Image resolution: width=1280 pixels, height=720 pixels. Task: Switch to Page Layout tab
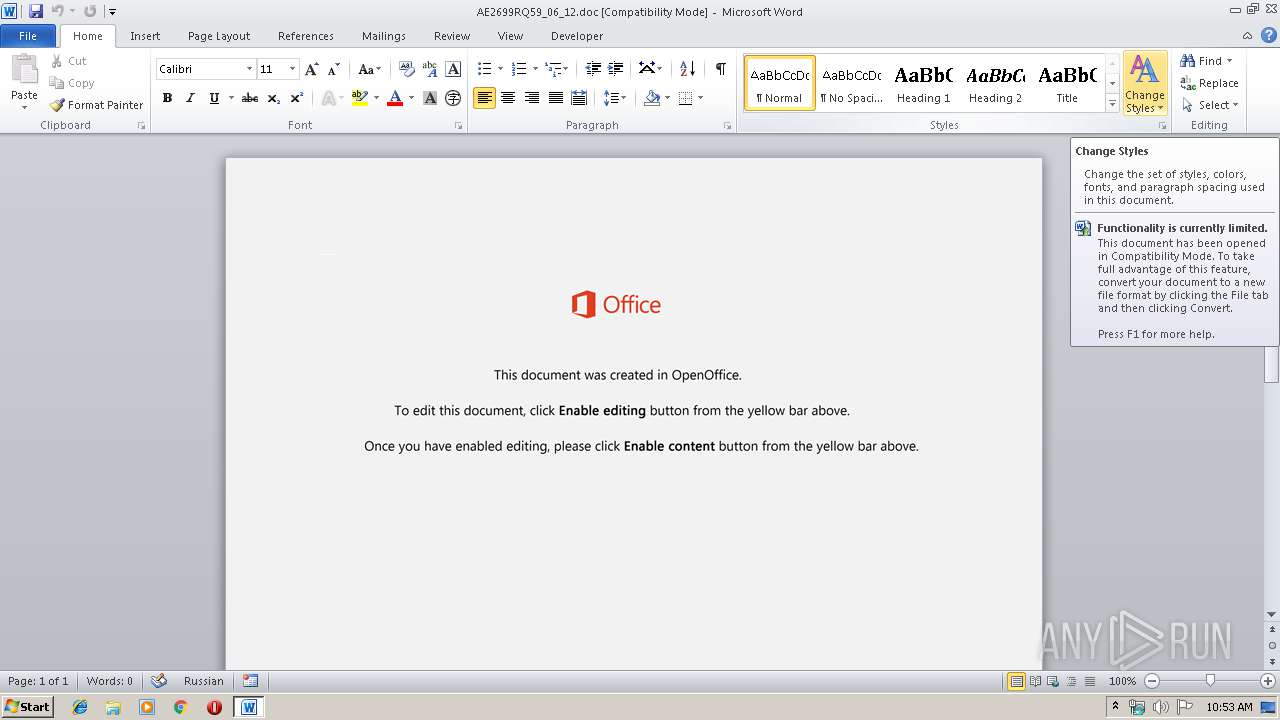219,36
